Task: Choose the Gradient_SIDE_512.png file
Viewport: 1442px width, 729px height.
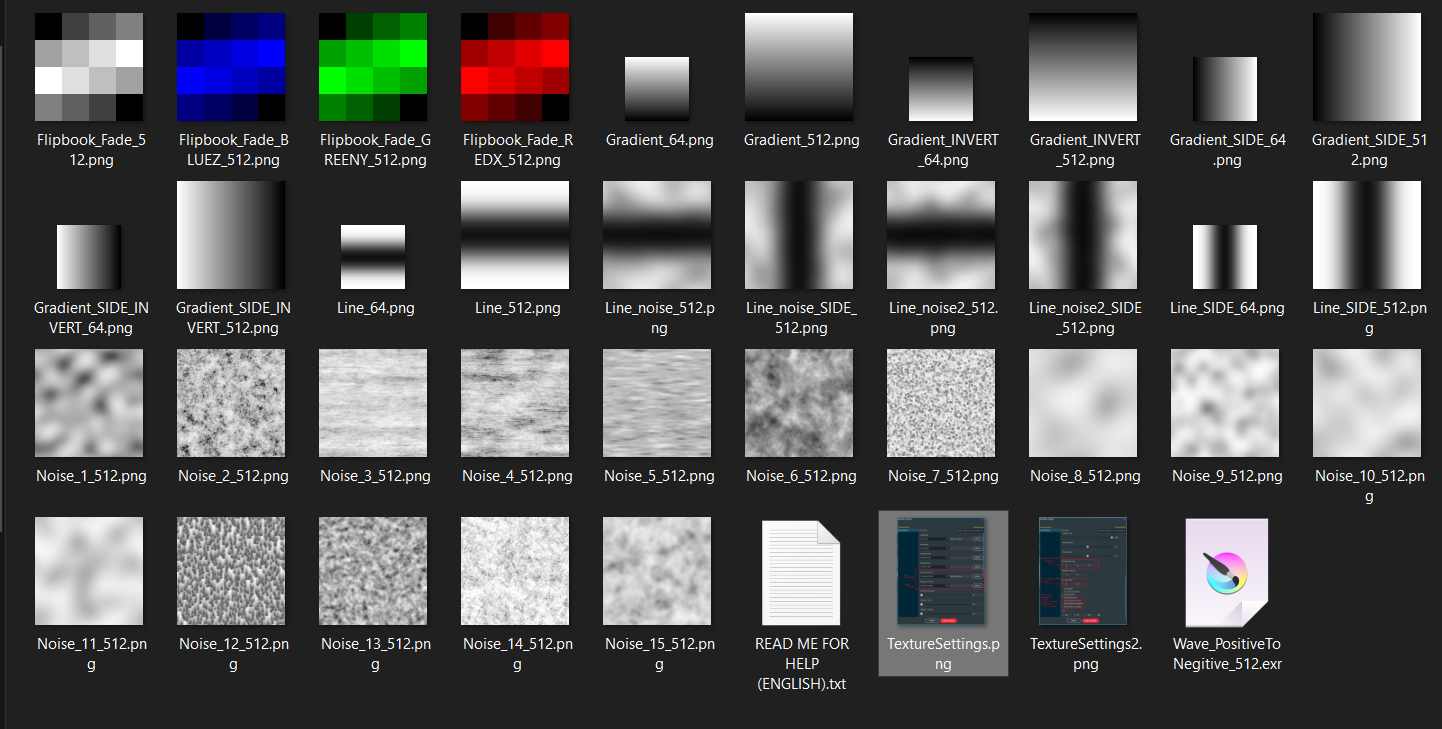Action: 1367,67
